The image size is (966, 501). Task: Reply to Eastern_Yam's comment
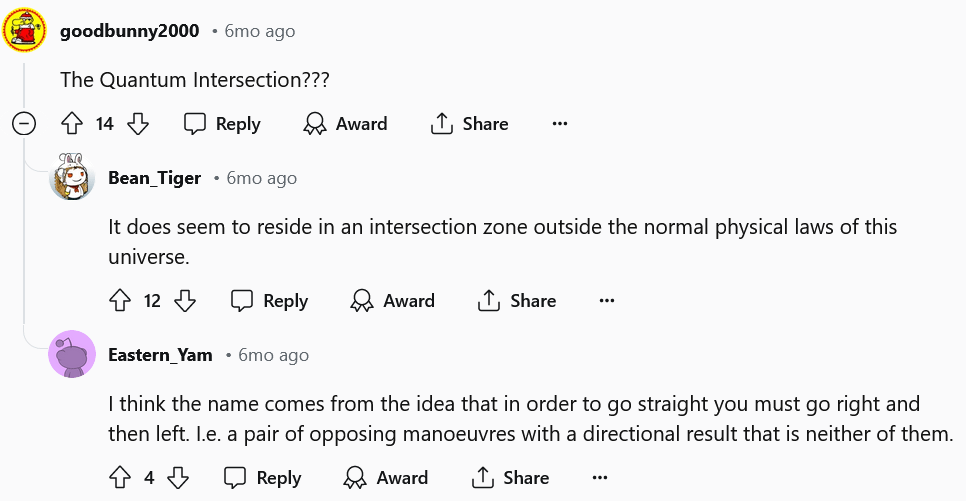262,478
